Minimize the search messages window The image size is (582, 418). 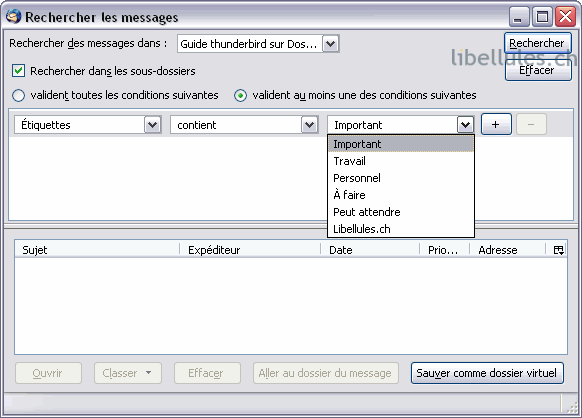[x=519, y=17]
